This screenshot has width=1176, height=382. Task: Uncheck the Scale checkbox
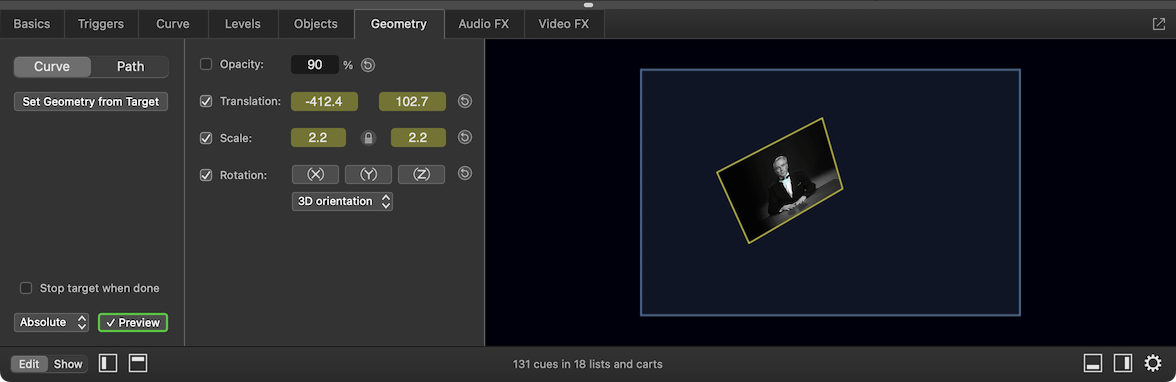pyautogui.click(x=206, y=138)
